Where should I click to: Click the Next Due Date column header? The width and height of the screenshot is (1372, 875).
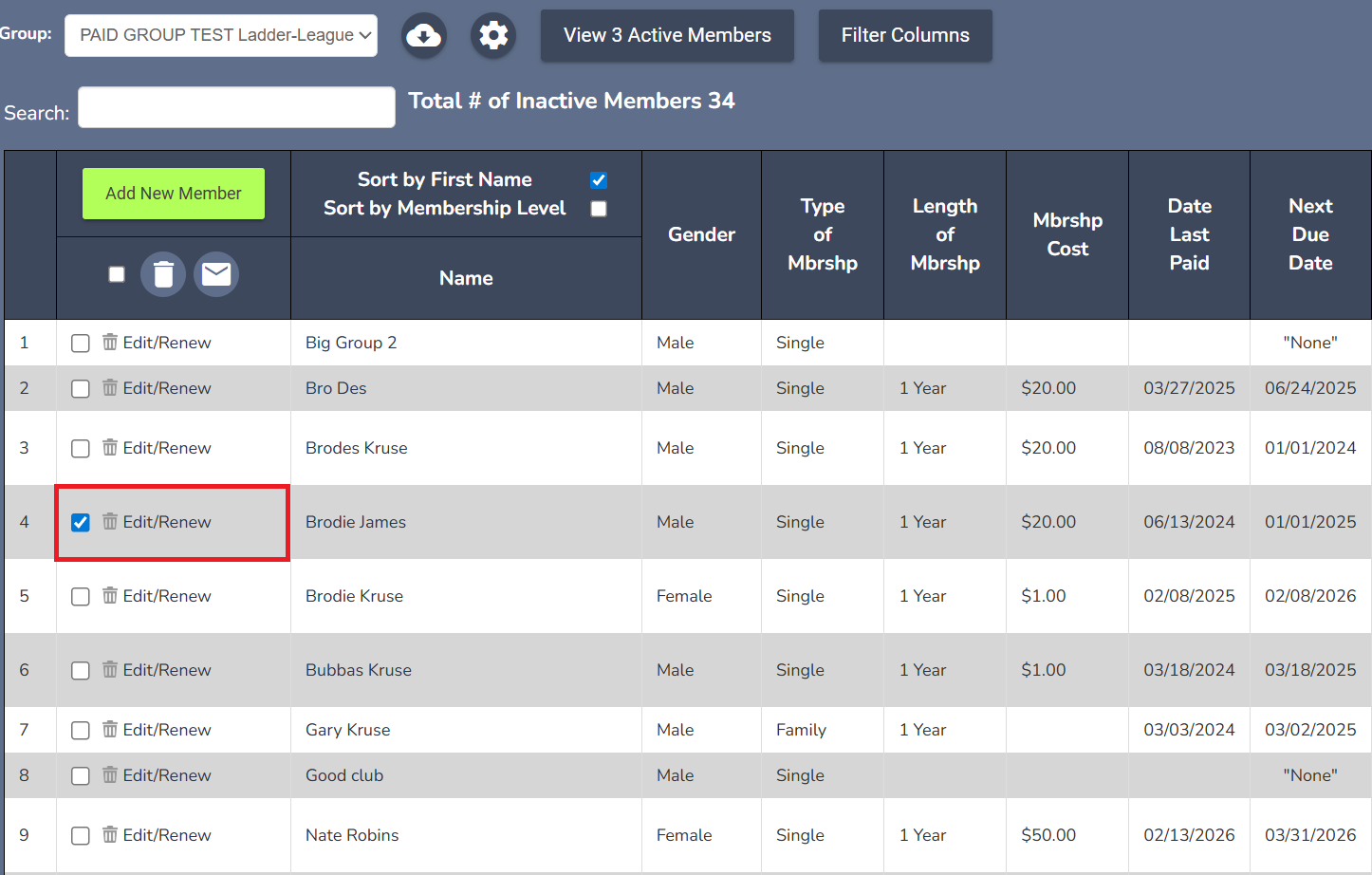(1310, 234)
